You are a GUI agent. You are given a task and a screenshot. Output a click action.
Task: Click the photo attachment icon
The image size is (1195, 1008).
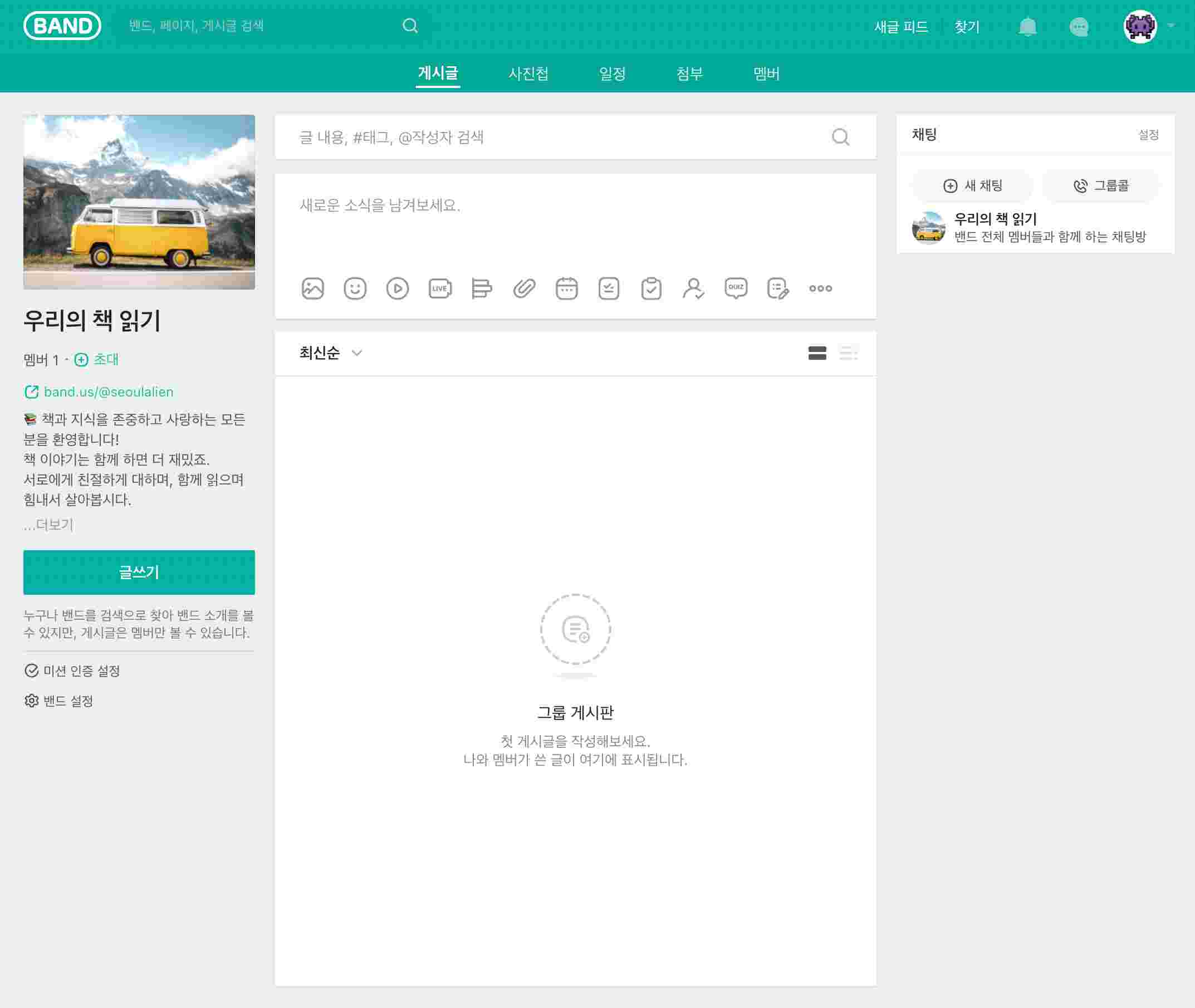point(312,288)
